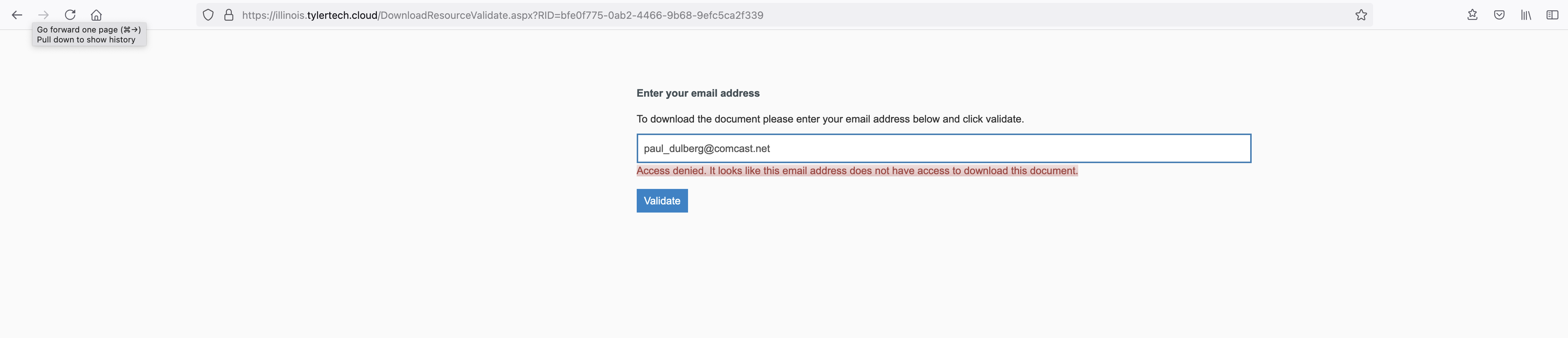Toggle the browser sidebar
Viewport: 1568px width, 338px height.
coord(1552,15)
